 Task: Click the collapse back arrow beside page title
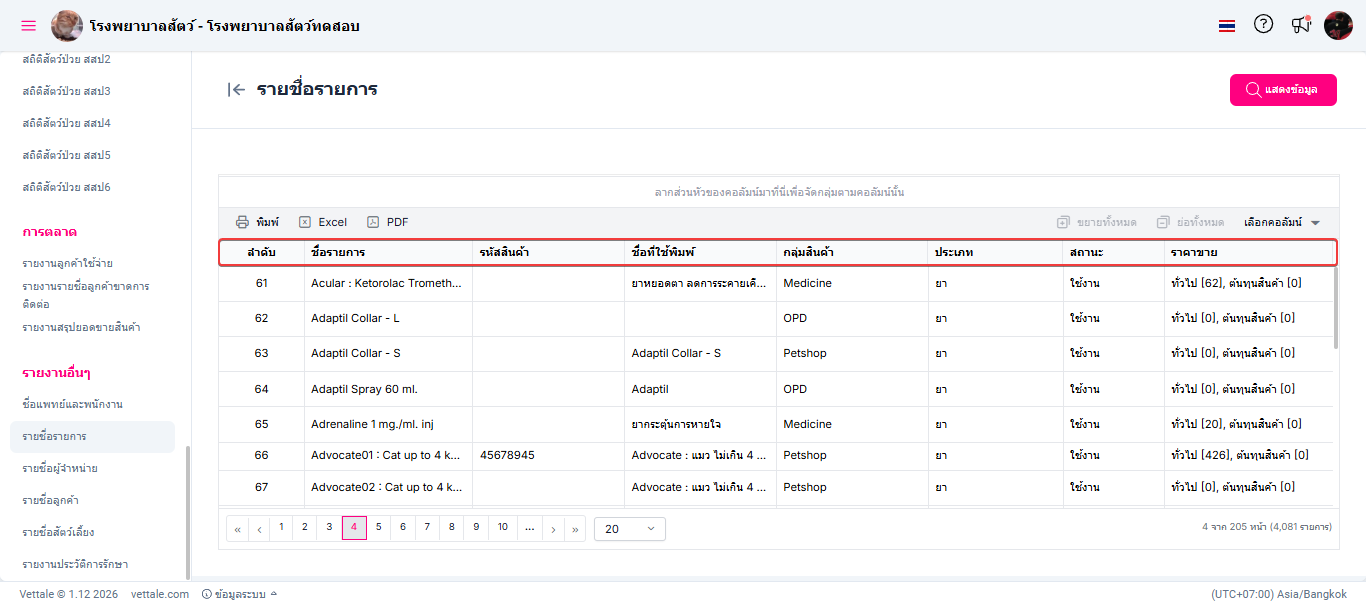pos(236,90)
